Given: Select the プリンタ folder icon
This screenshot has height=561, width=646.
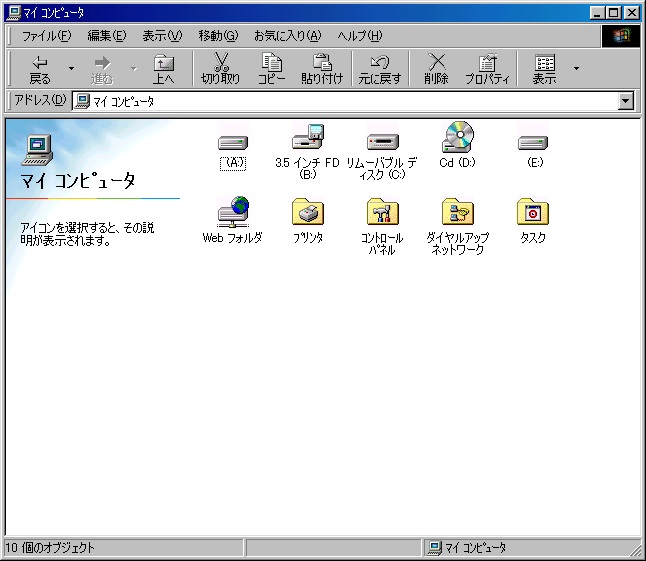Looking at the screenshot, I should coord(307,212).
